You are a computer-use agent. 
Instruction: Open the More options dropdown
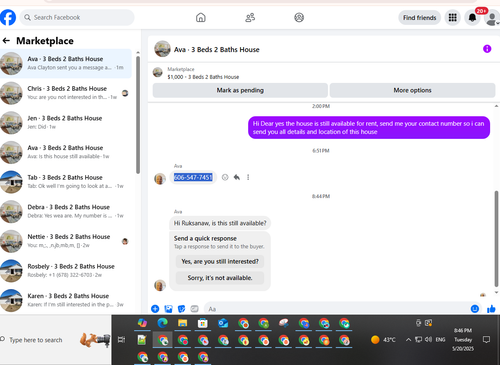coord(412,90)
